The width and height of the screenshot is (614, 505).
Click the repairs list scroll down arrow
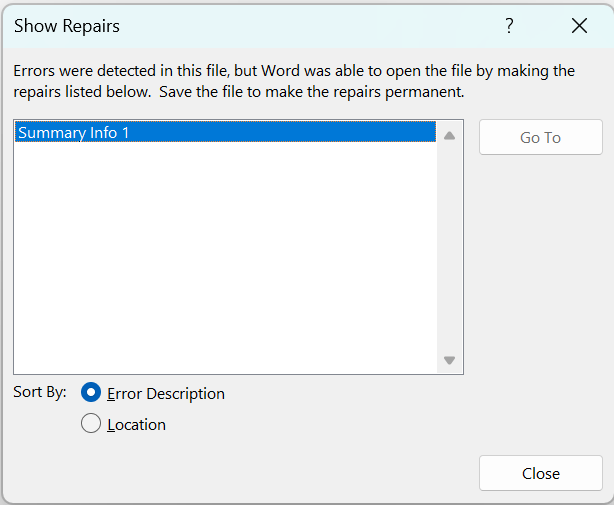coord(450,360)
